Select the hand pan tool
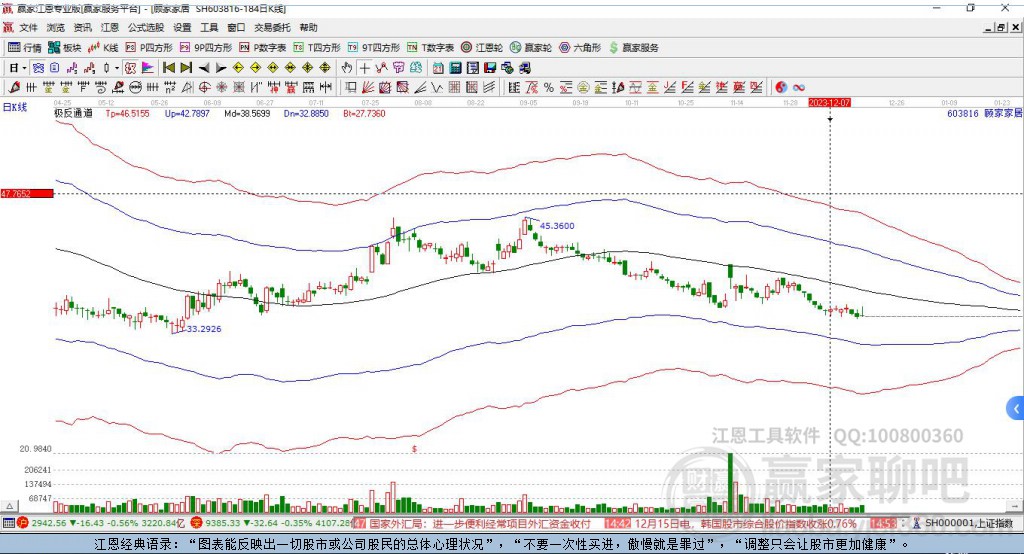Viewport: 1024px width, 554px height. pos(347,68)
